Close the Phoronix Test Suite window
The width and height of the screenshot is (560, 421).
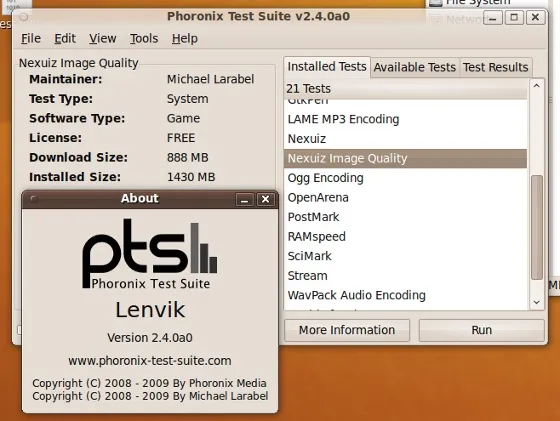coord(535,17)
